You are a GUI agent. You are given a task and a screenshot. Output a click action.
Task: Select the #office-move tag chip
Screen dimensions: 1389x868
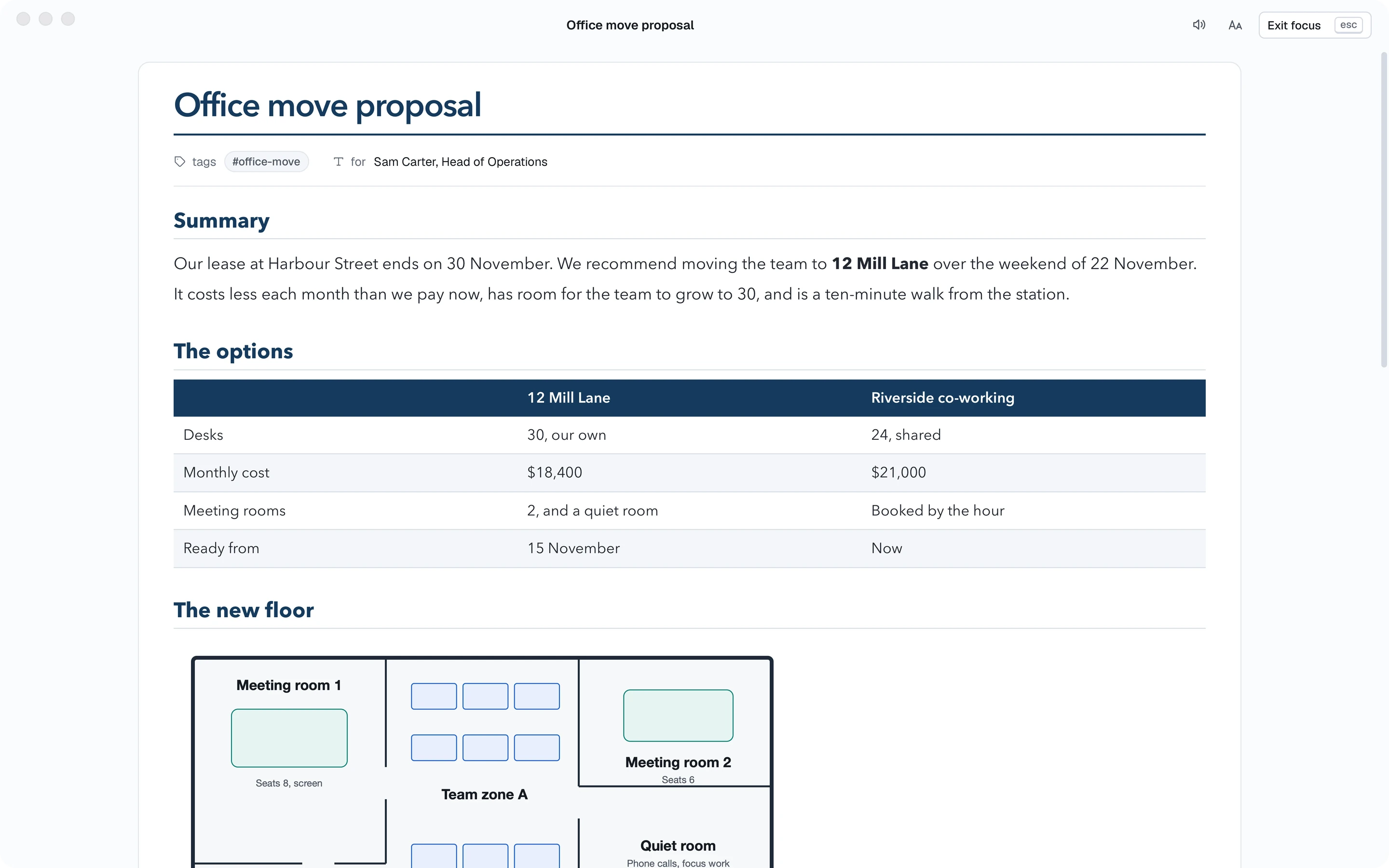click(266, 162)
